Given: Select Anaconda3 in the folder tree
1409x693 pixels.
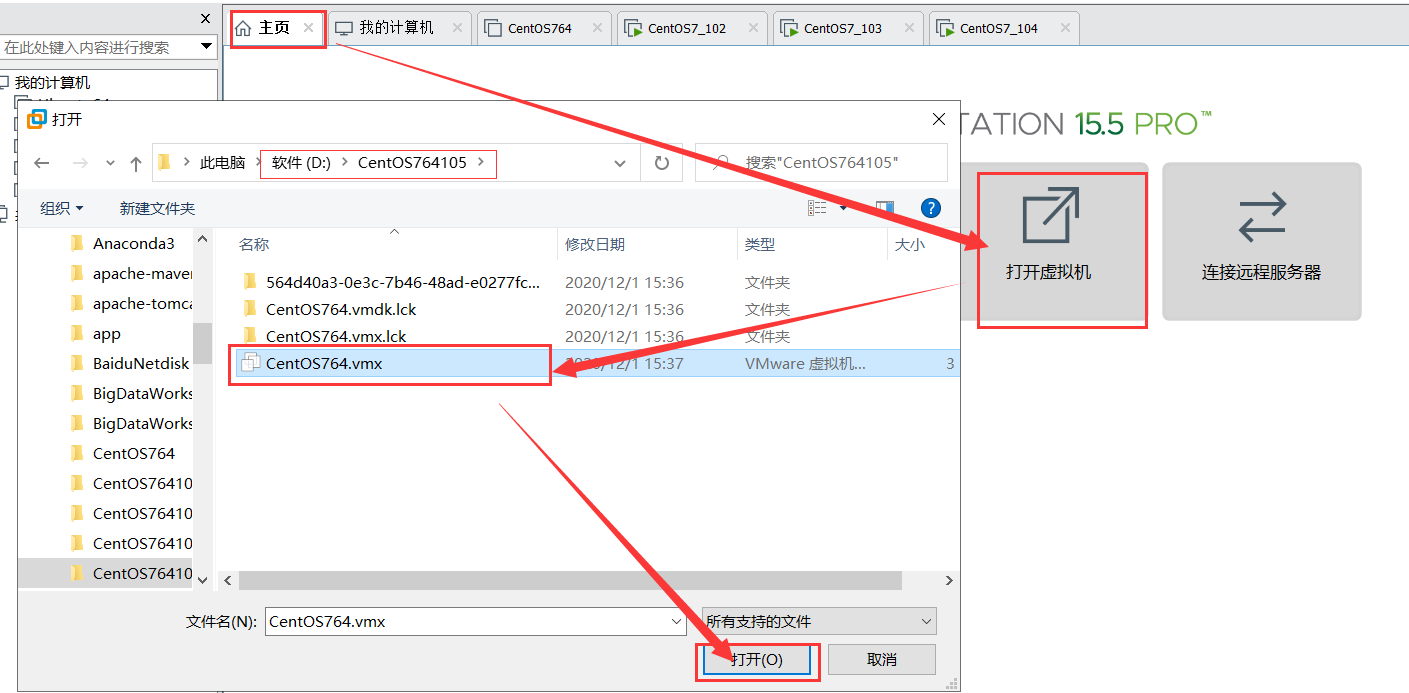Looking at the screenshot, I should point(133,243).
